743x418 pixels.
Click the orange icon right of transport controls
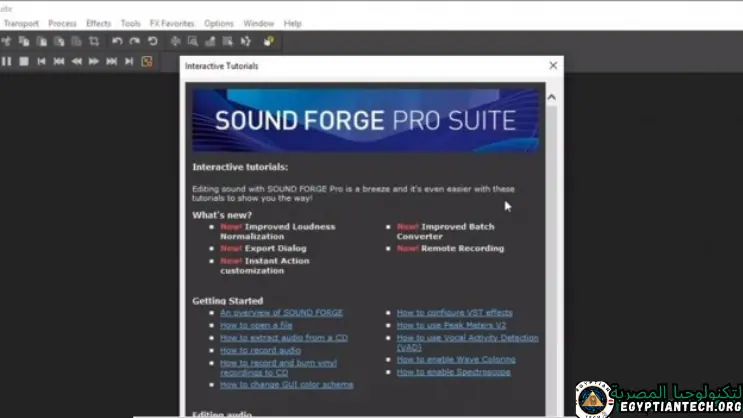point(147,62)
